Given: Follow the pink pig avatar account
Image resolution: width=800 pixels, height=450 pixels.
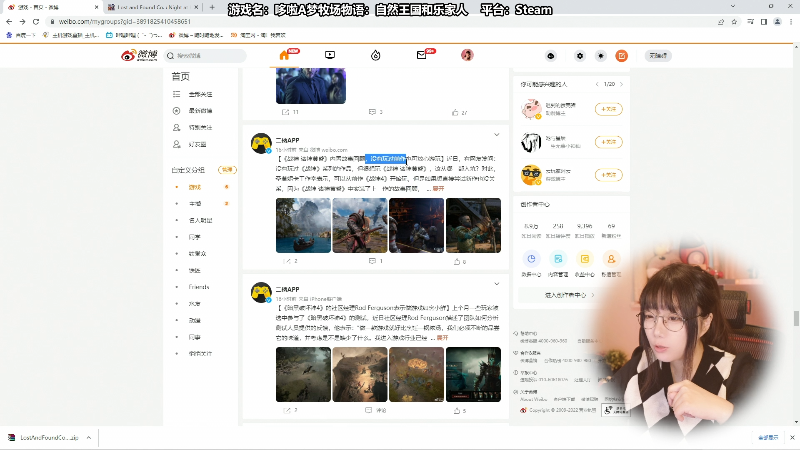Looking at the screenshot, I should [x=609, y=109].
